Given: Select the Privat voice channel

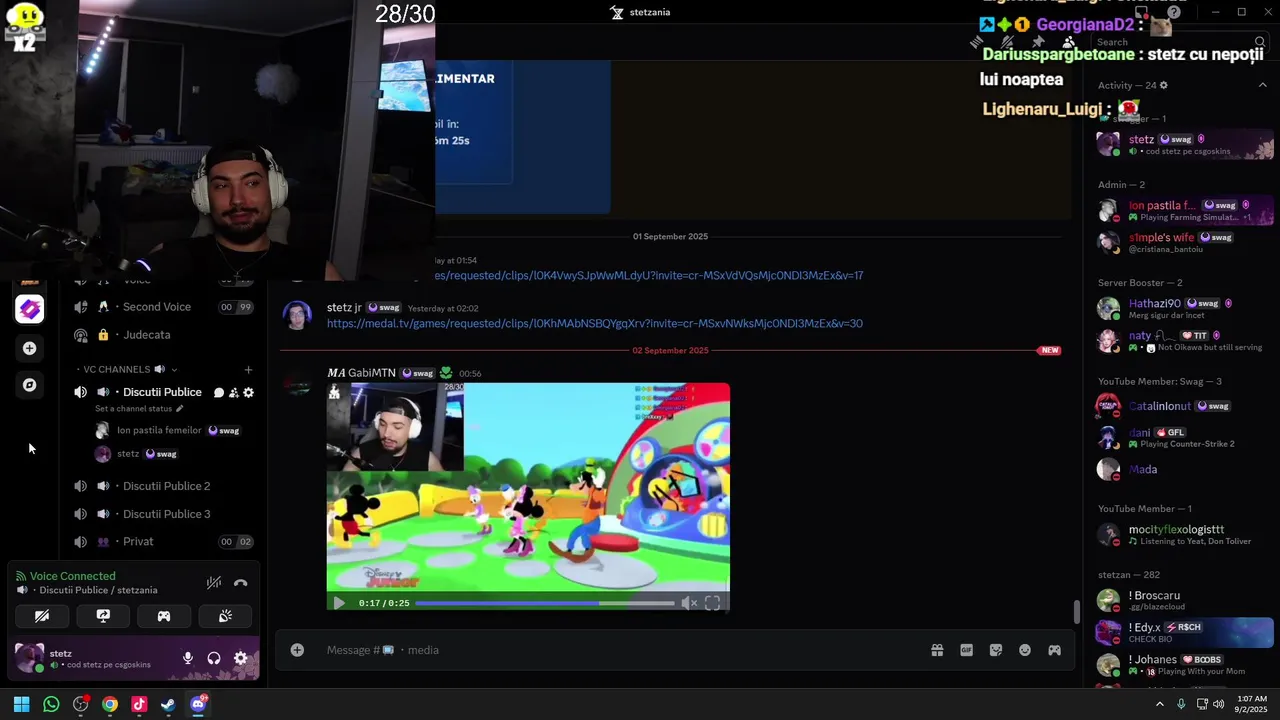Looking at the screenshot, I should 166,542.
